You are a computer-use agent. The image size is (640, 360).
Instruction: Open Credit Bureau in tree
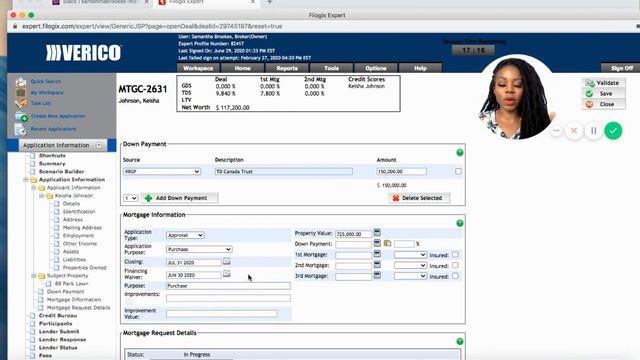(58, 316)
